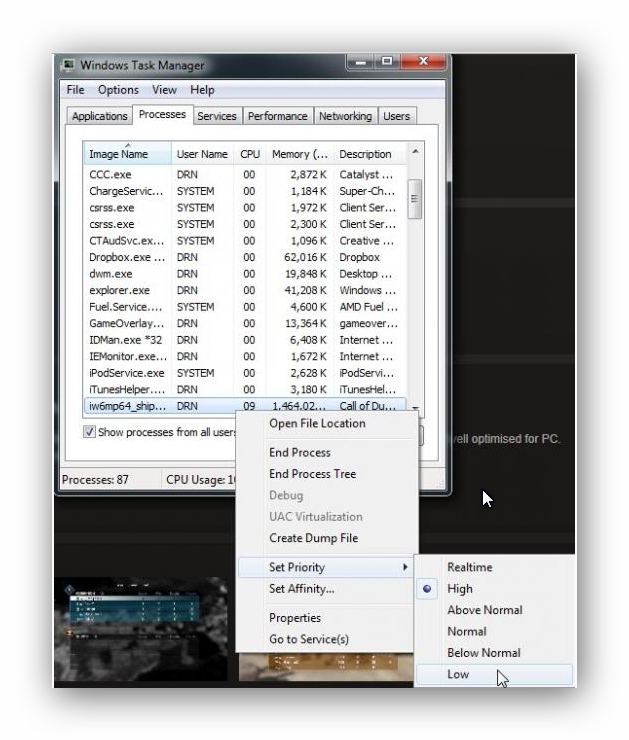Switch to the Users tab
Screen dimensions: 629x740
[x=396, y=116]
